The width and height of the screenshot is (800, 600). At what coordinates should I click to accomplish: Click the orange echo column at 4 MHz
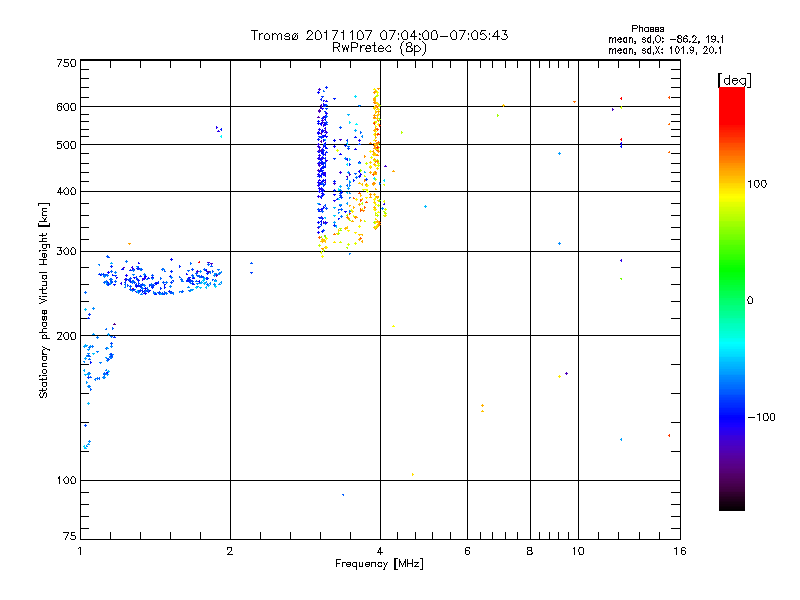tap(376, 158)
